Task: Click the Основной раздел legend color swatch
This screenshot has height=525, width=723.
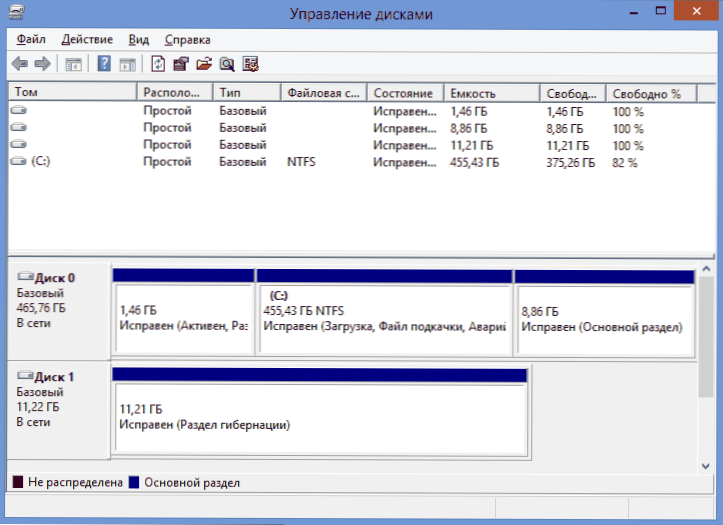Action: 134,482
